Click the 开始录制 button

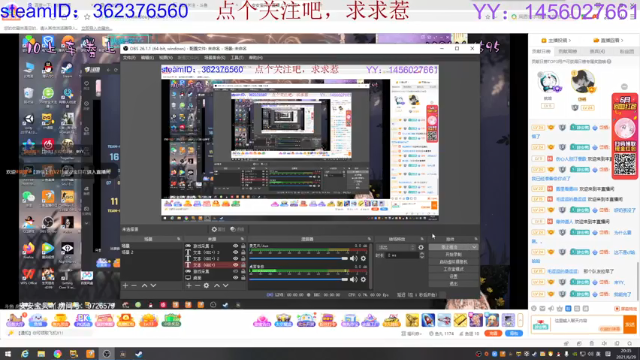tap(453, 254)
